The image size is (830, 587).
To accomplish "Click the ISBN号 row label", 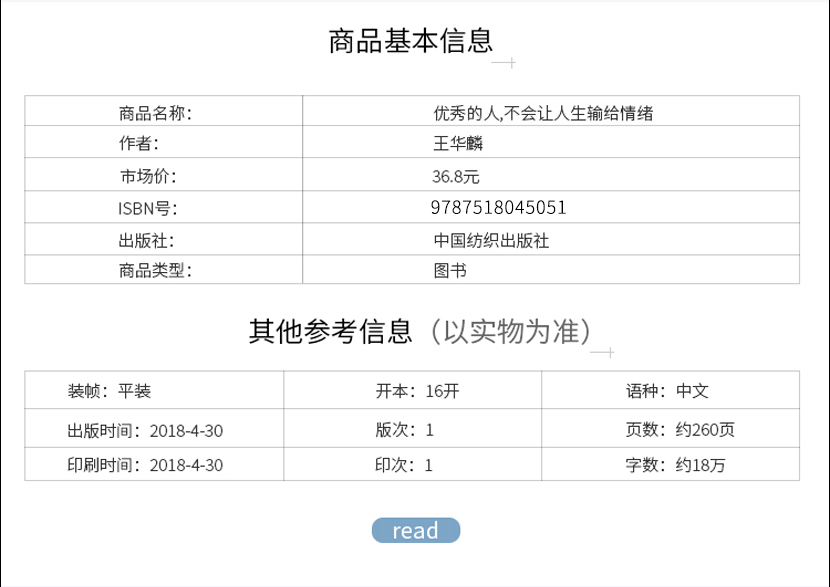I will [x=147, y=208].
